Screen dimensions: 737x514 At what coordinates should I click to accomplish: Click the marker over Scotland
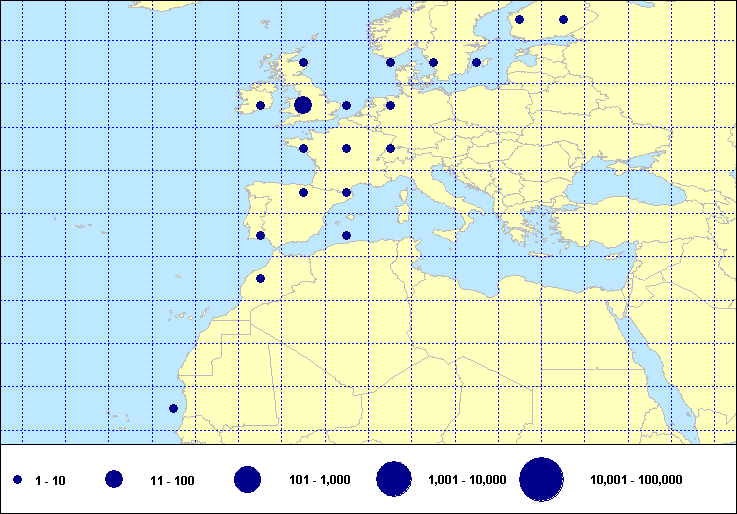[x=303, y=62]
